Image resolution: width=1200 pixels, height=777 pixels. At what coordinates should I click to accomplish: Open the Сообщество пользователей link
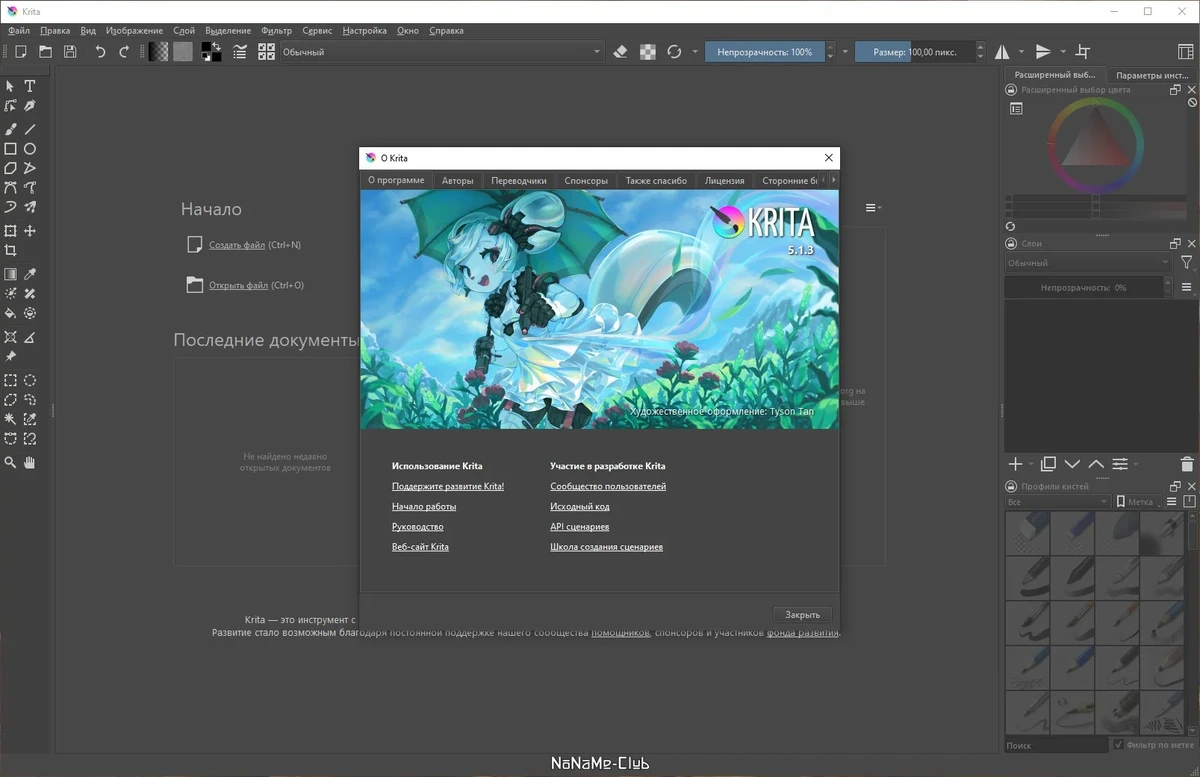608,486
